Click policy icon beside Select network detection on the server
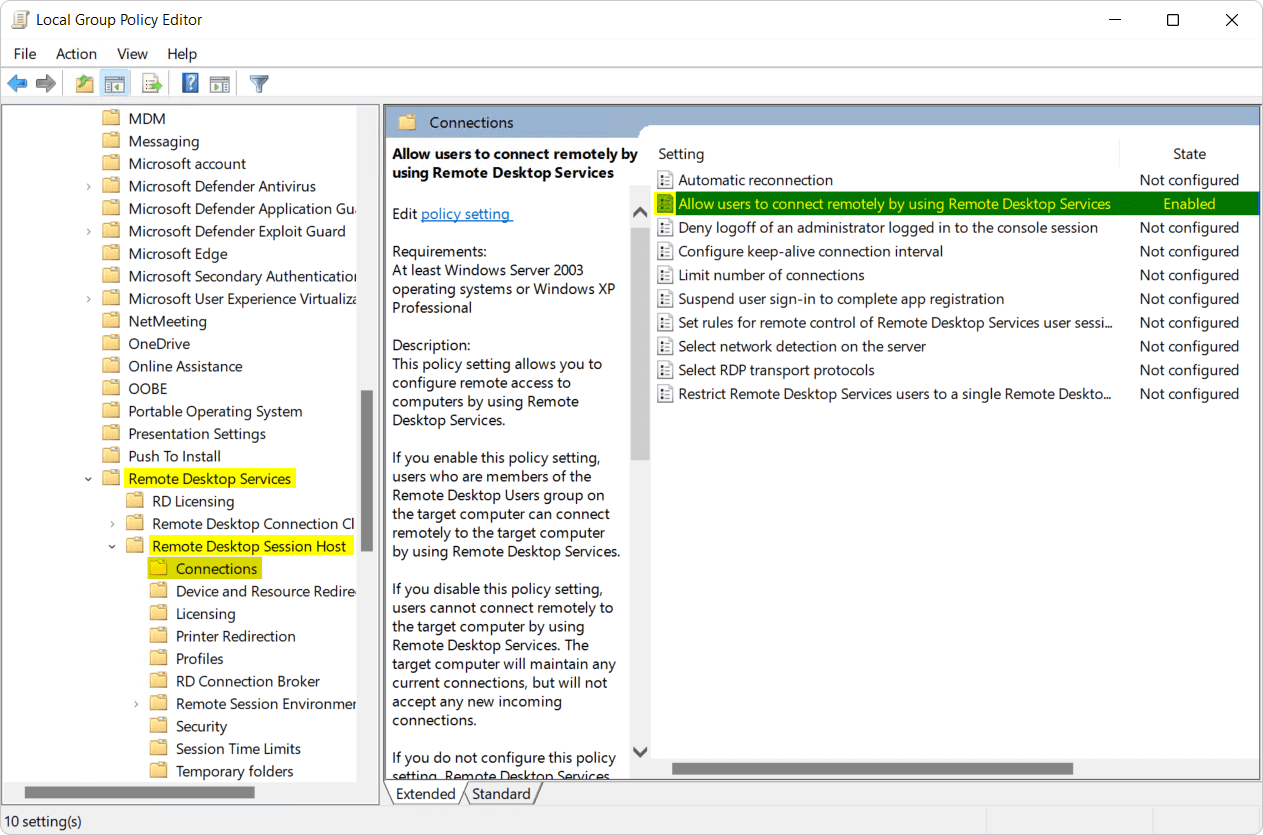This screenshot has height=835, width=1263. coord(665,347)
